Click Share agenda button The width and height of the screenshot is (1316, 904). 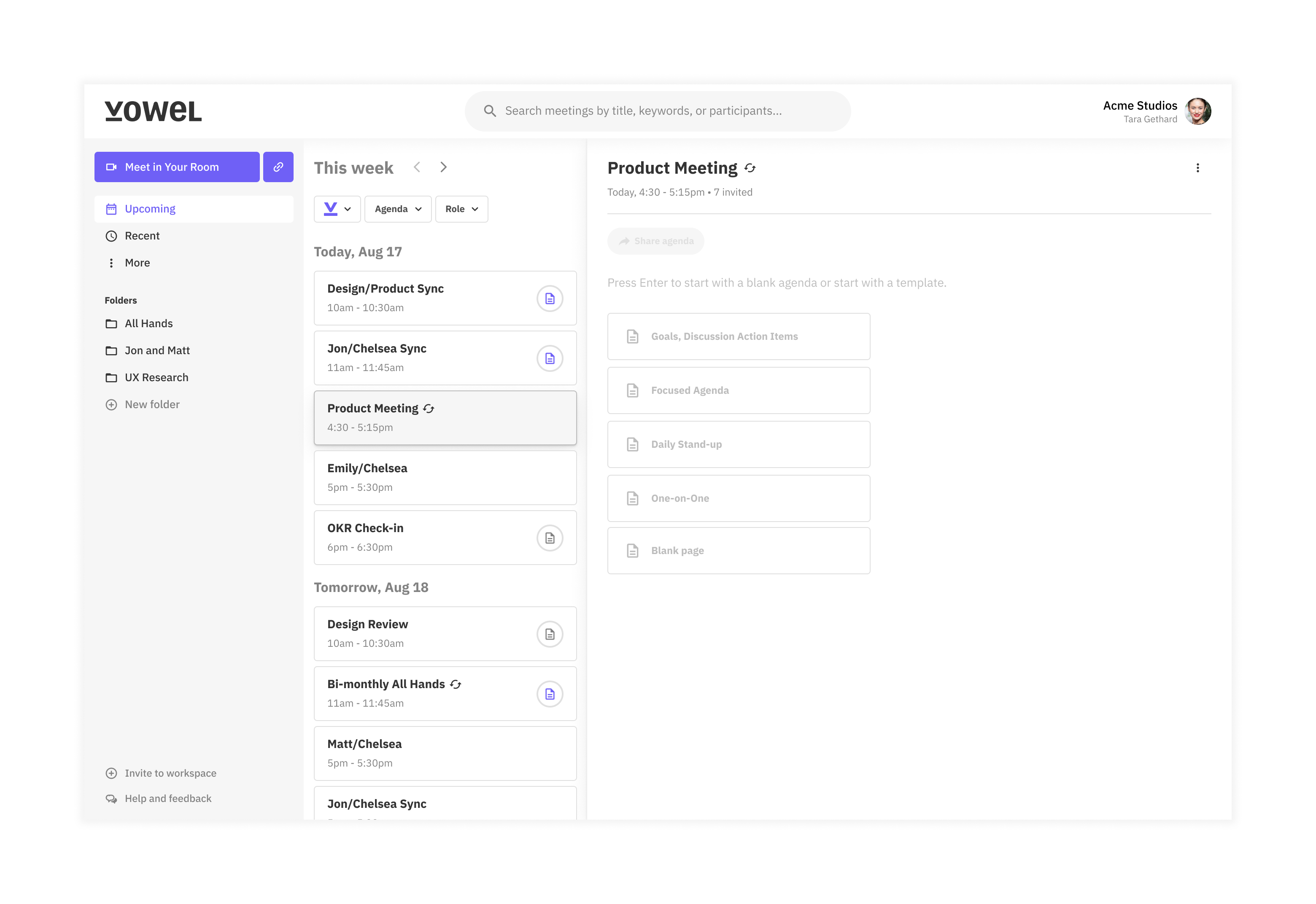pyautogui.click(x=655, y=241)
